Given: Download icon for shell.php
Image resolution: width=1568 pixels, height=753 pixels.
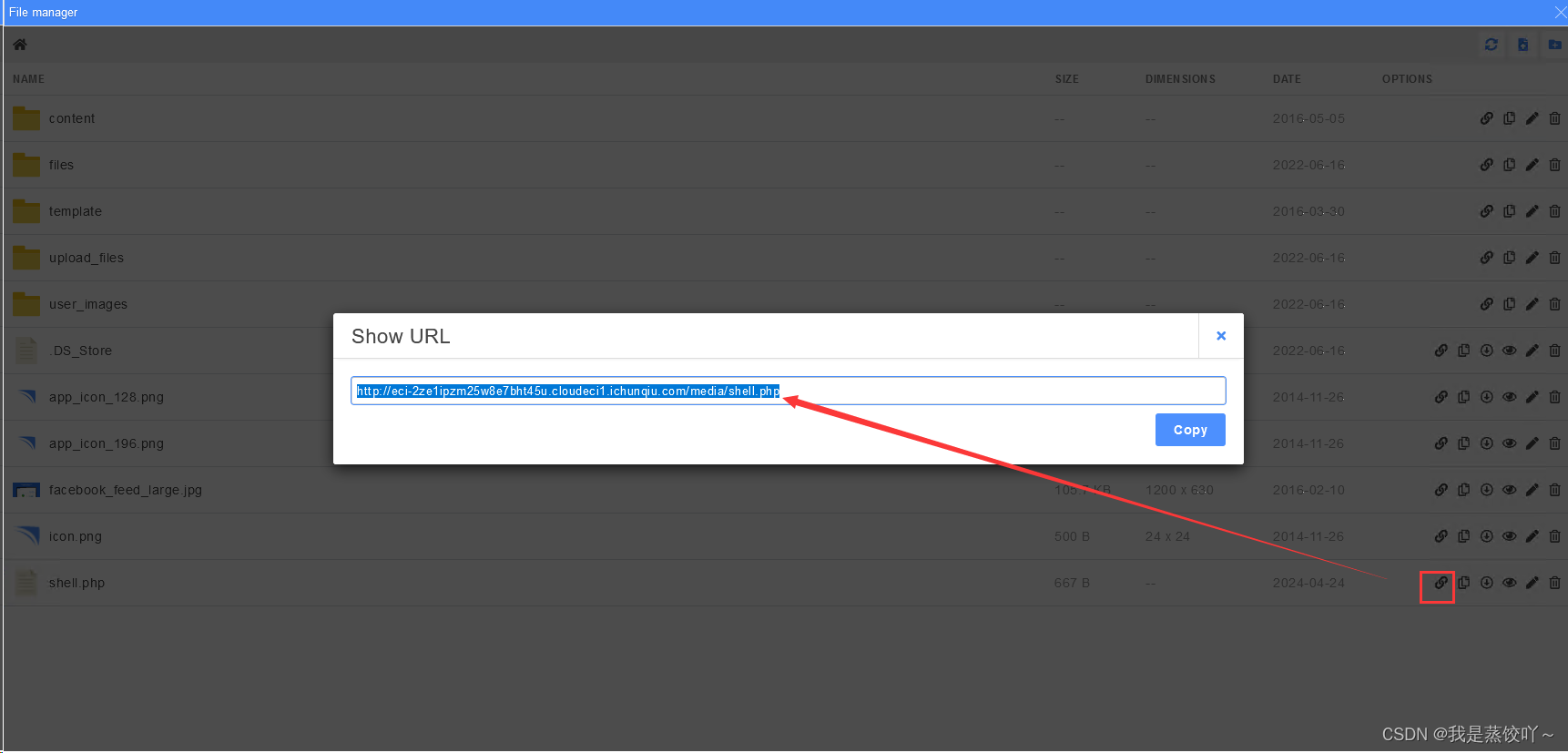Looking at the screenshot, I should 1486,583.
